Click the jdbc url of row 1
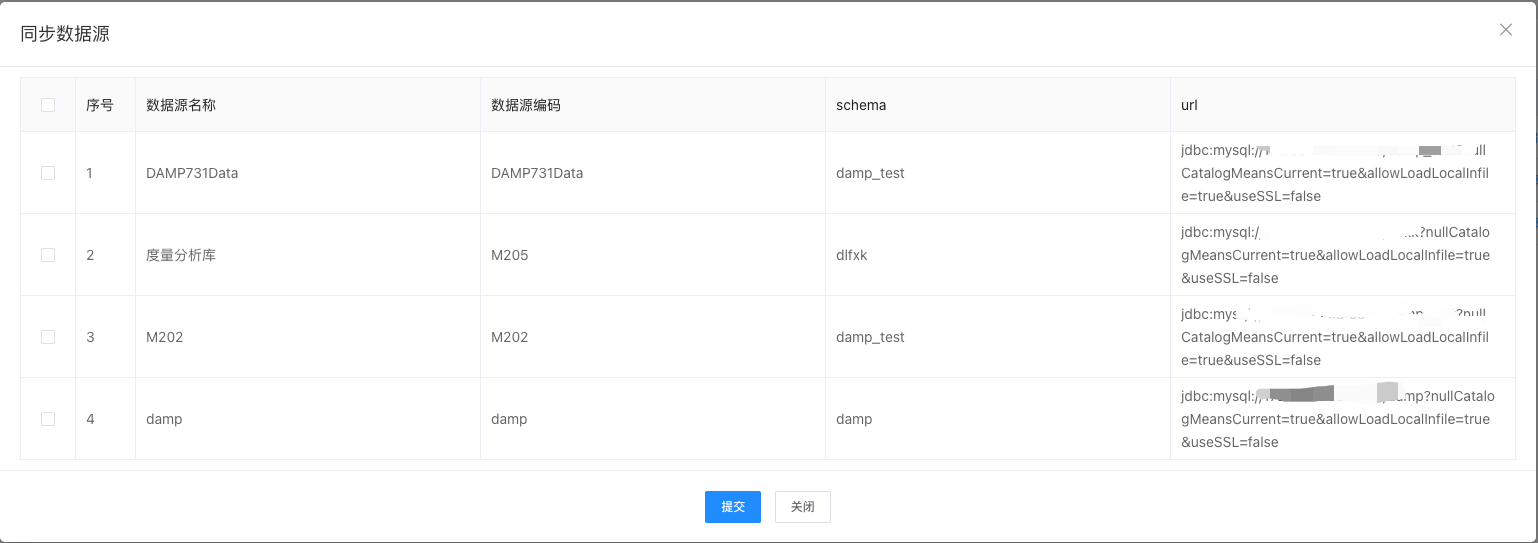The height and width of the screenshot is (543, 1538). tap(1335, 173)
